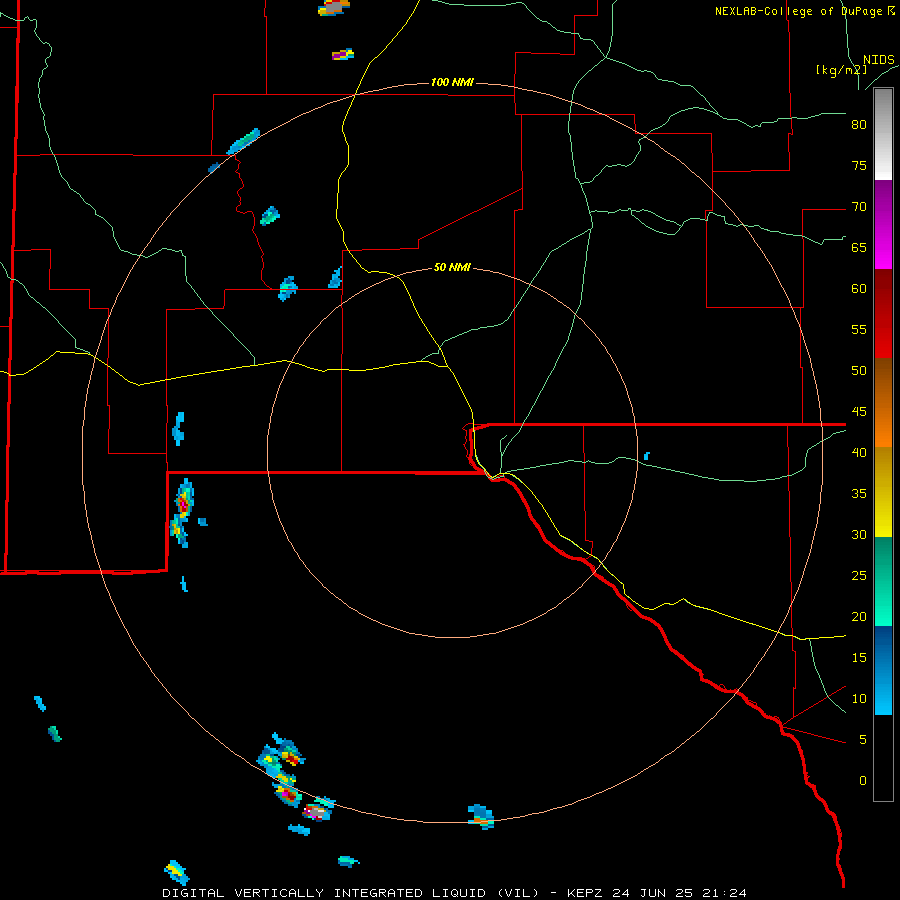Click the 65 value on the VIL scale
The image size is (900, 900).
(x=859, y=247)
